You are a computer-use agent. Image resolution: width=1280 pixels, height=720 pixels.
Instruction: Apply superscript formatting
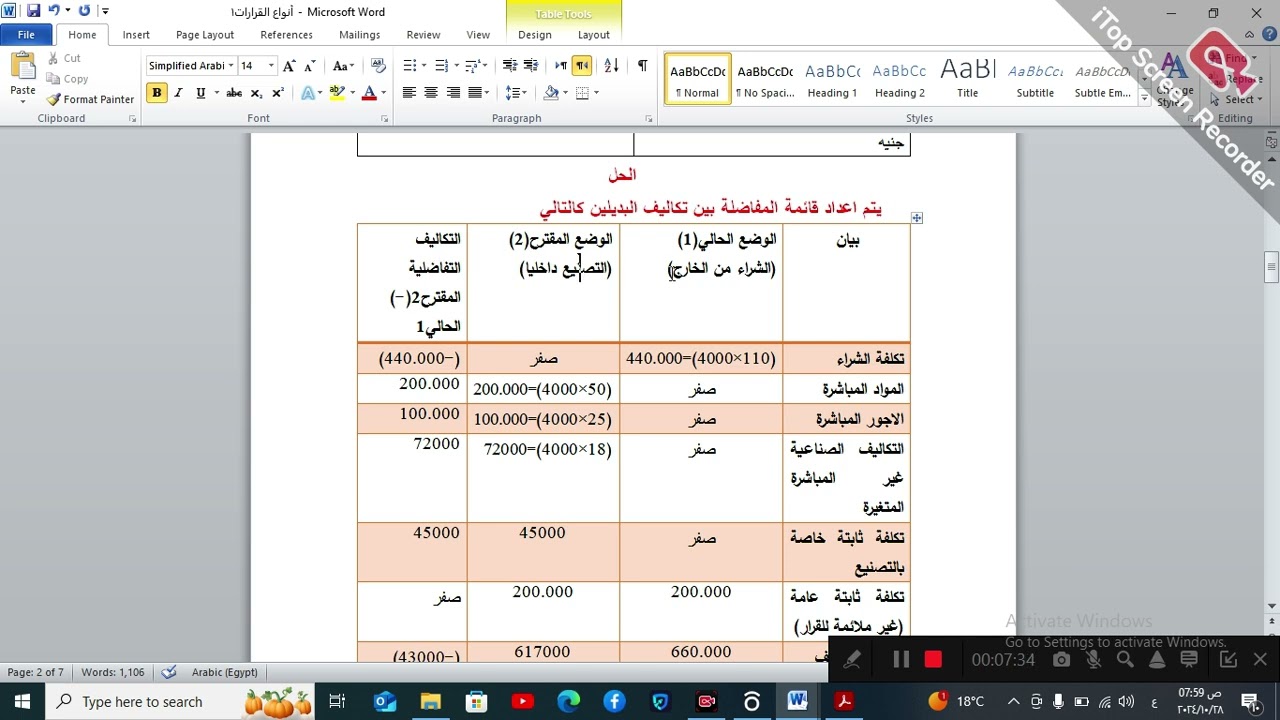[278, 93]
